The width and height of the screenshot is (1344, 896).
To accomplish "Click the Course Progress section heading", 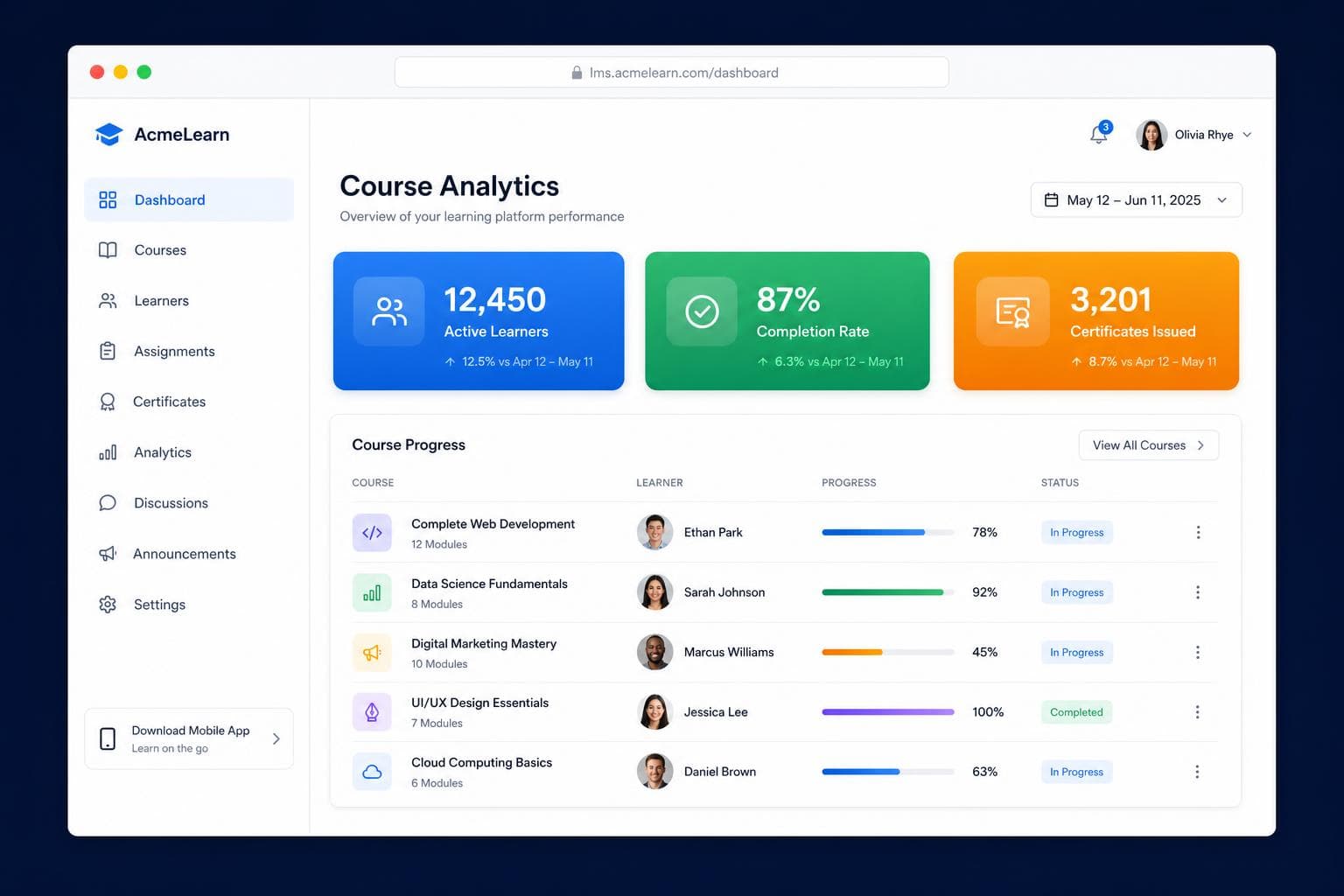I will point(409,445).
